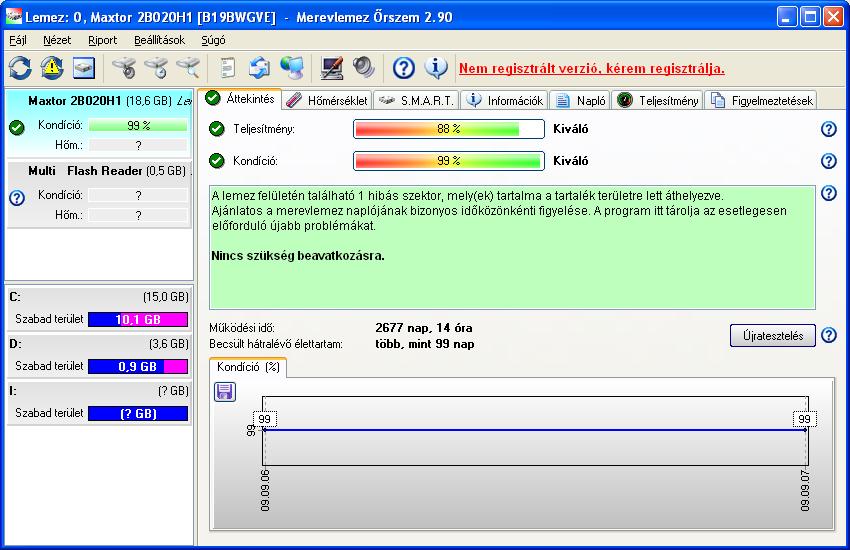Viewport: 850px width, 550px height.
Task: Click the D: drive 0,9 GB free space bar
Action: pos(138,366)
